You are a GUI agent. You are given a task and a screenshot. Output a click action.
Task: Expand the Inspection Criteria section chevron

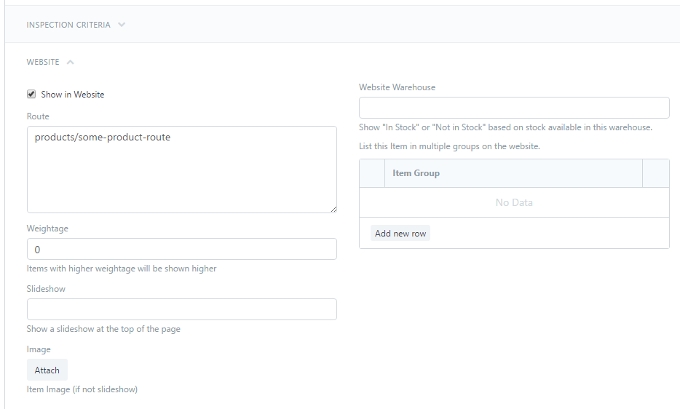[122, 25]
